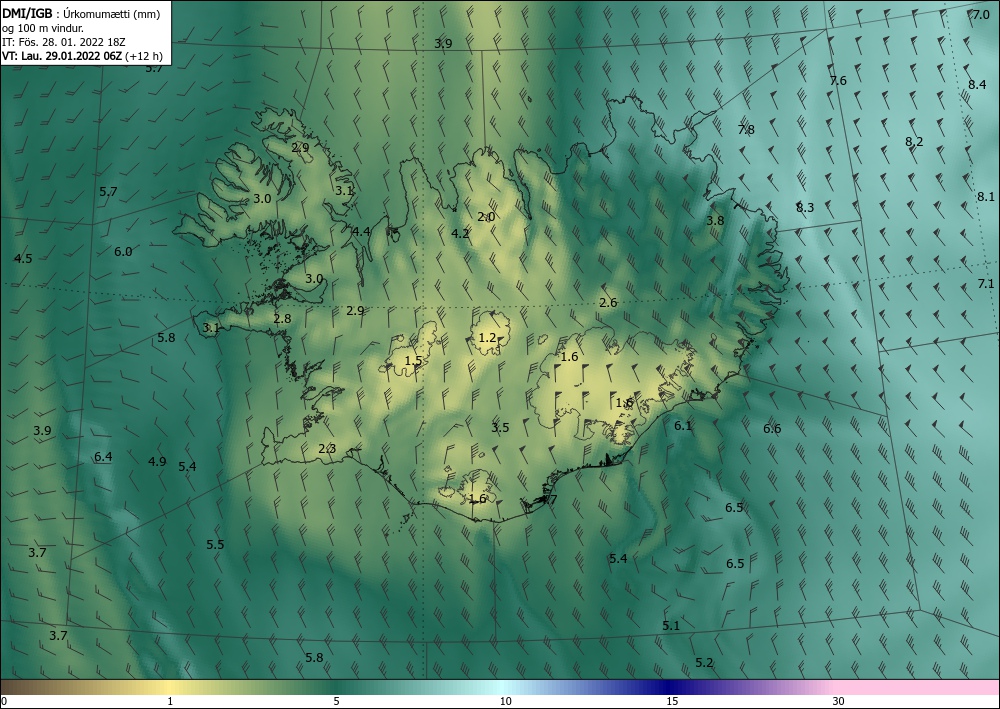Screen dimensions: 1000x709
Task: Click the 5.1 precipitation value
Action: click(671, 625)
